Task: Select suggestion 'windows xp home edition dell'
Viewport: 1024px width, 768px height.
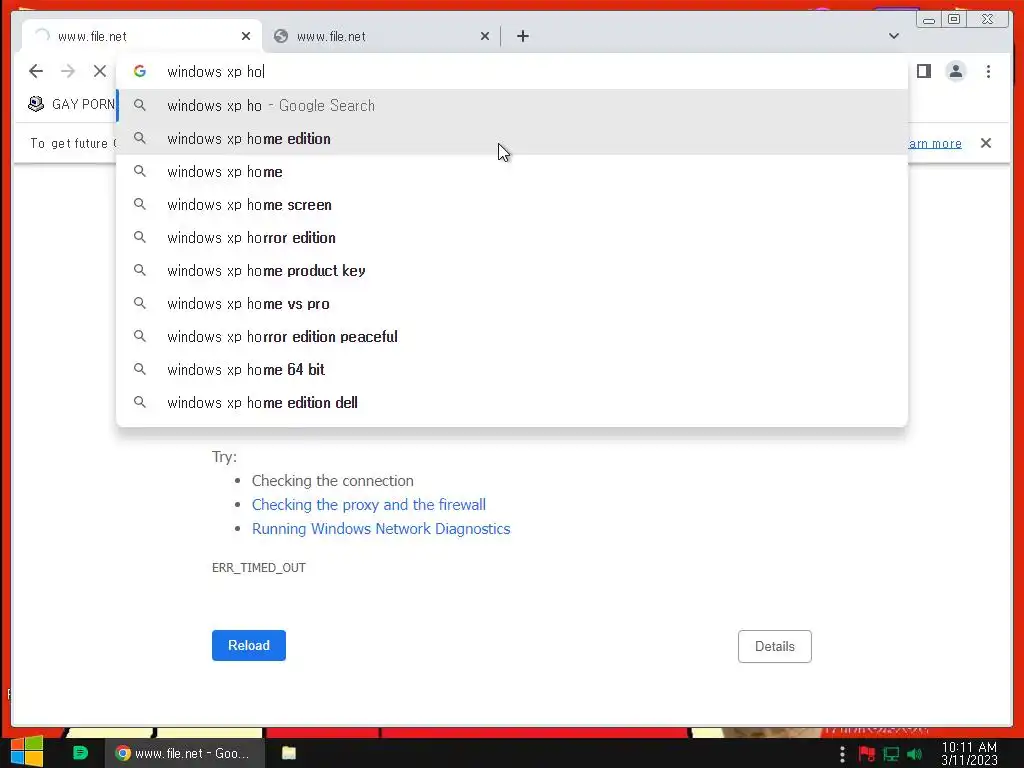Action: (x=512, y=402)
